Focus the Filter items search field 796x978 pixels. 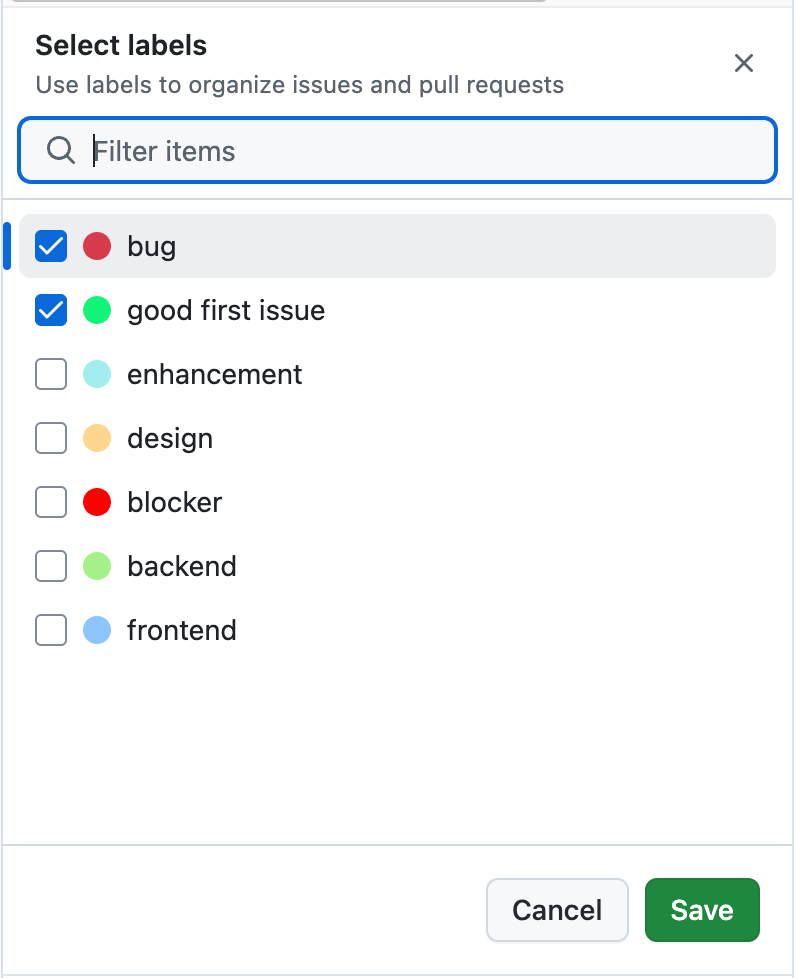(420, 151)
